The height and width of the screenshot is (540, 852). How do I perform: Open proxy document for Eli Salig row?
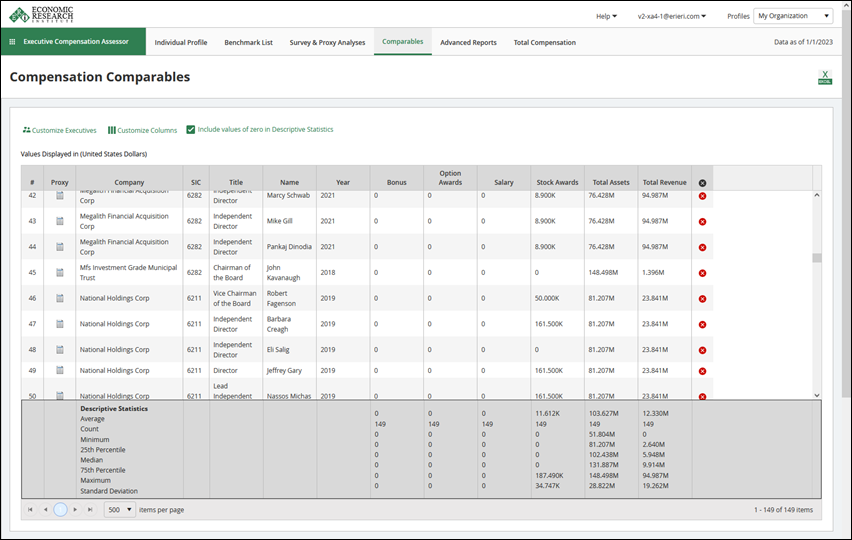pyautogui.click(x=60, y=350)
